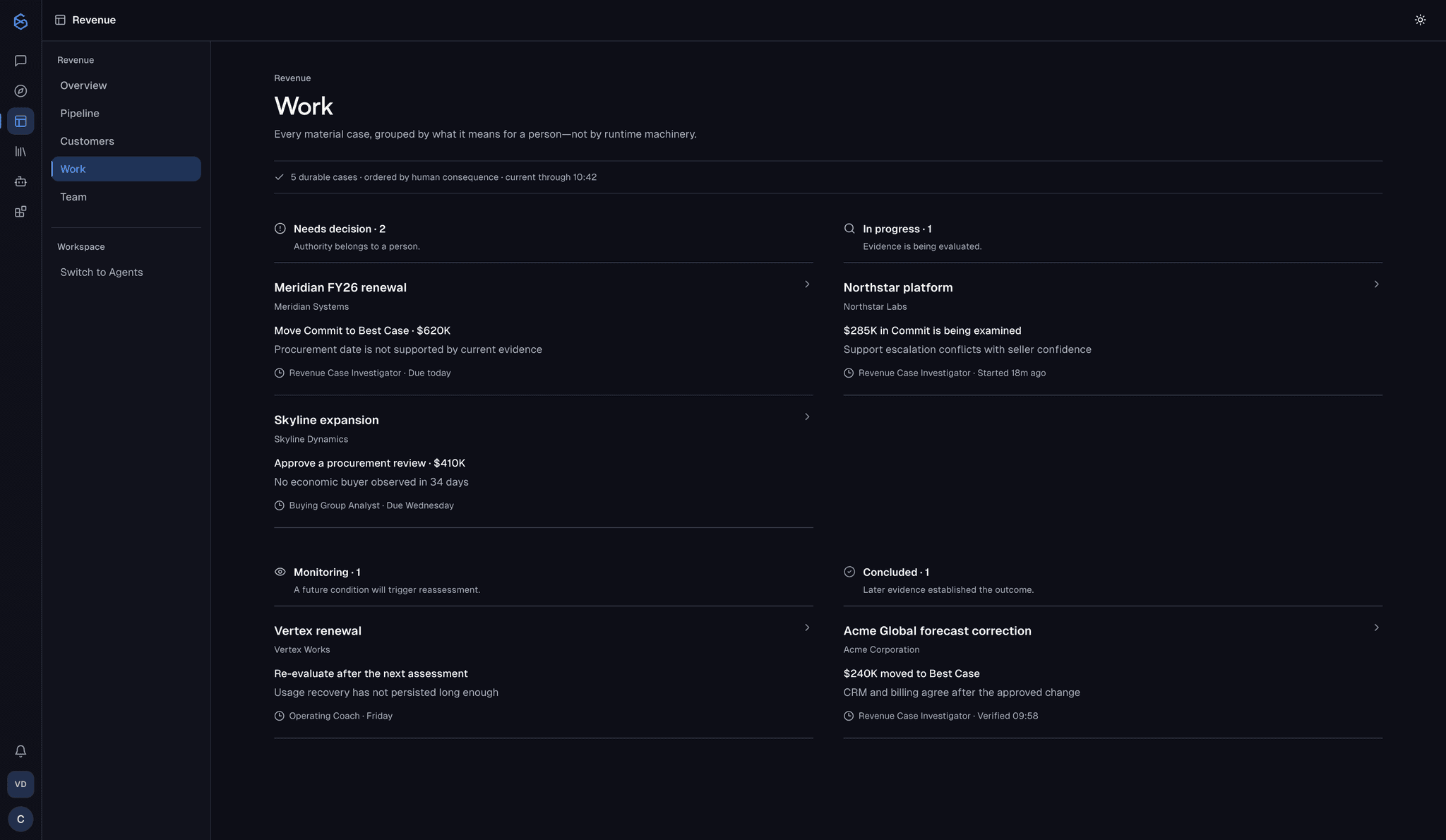Open Team in sidebar

tap(126, 197)
